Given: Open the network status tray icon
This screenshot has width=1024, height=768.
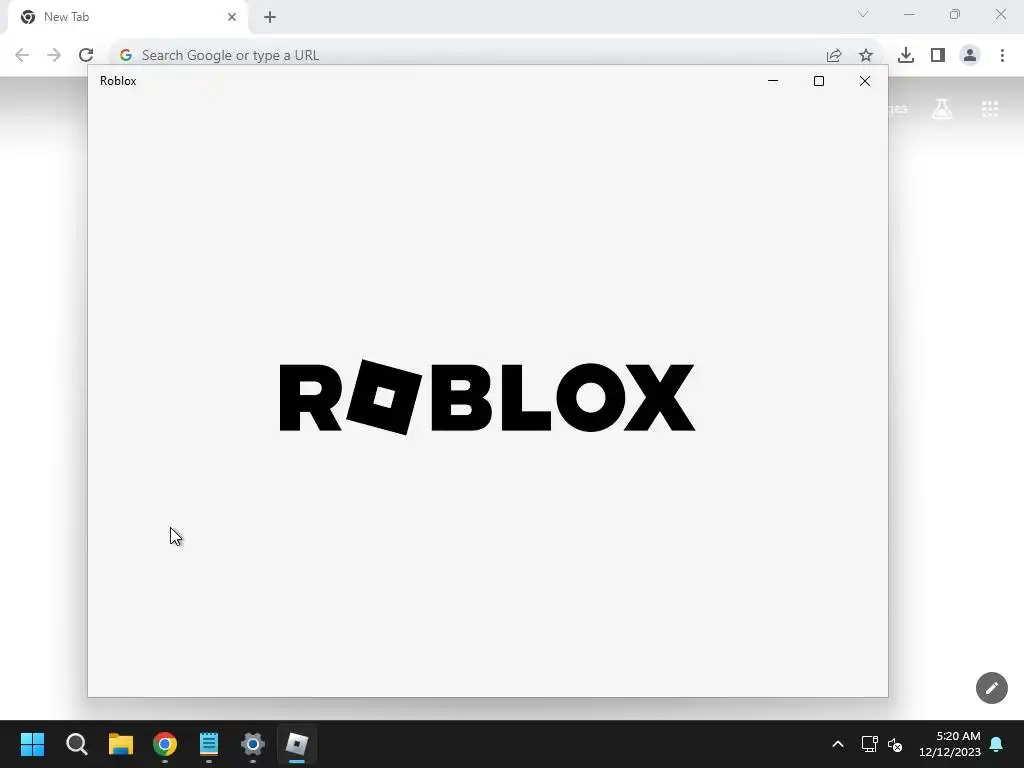Looking at the screenshot, I should pyautogui.click(x=869, y=744).
